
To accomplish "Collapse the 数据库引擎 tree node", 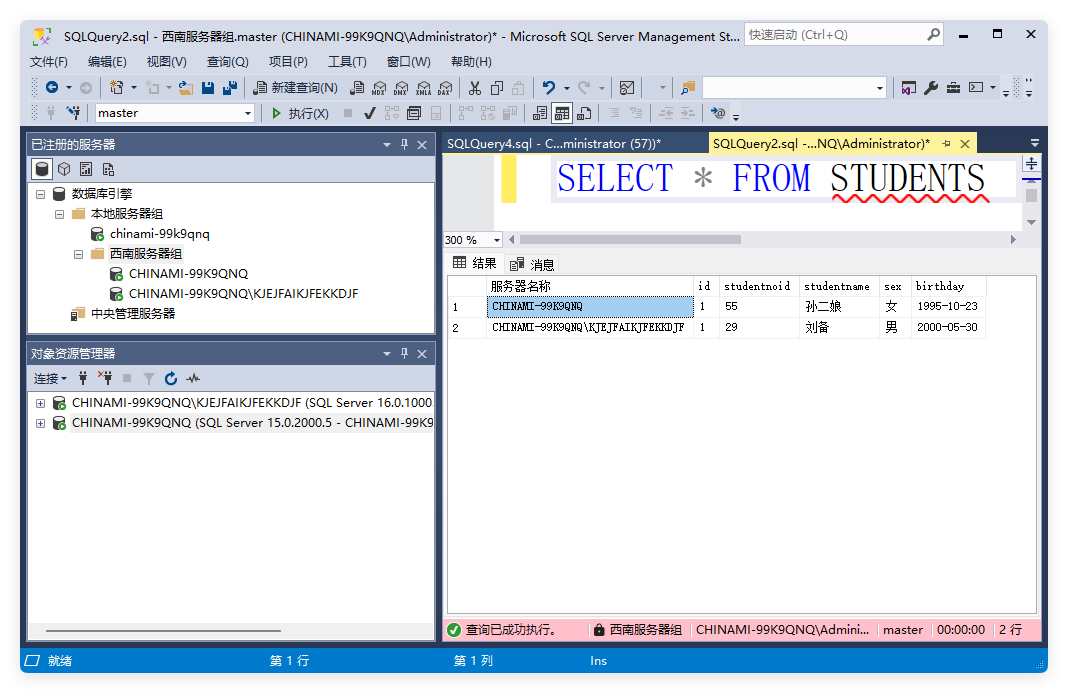I will (x=40, y=194).
